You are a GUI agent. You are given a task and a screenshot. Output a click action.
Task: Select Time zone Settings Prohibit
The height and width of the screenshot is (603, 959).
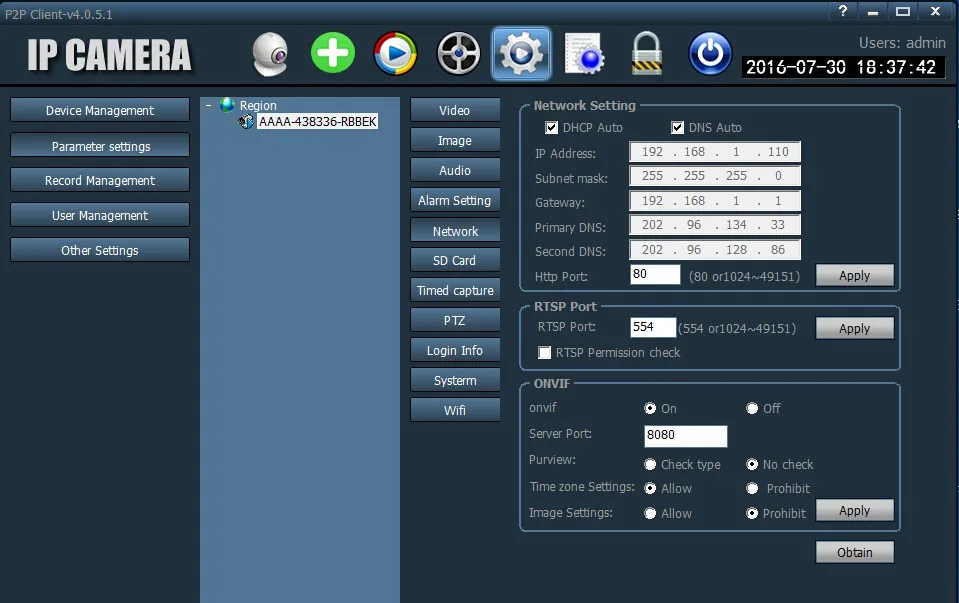[x=752, y=489]
